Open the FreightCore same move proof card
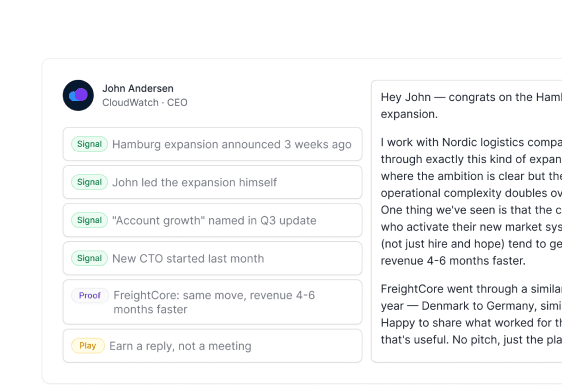Screen dimensions: 564x389 (212, 302)
